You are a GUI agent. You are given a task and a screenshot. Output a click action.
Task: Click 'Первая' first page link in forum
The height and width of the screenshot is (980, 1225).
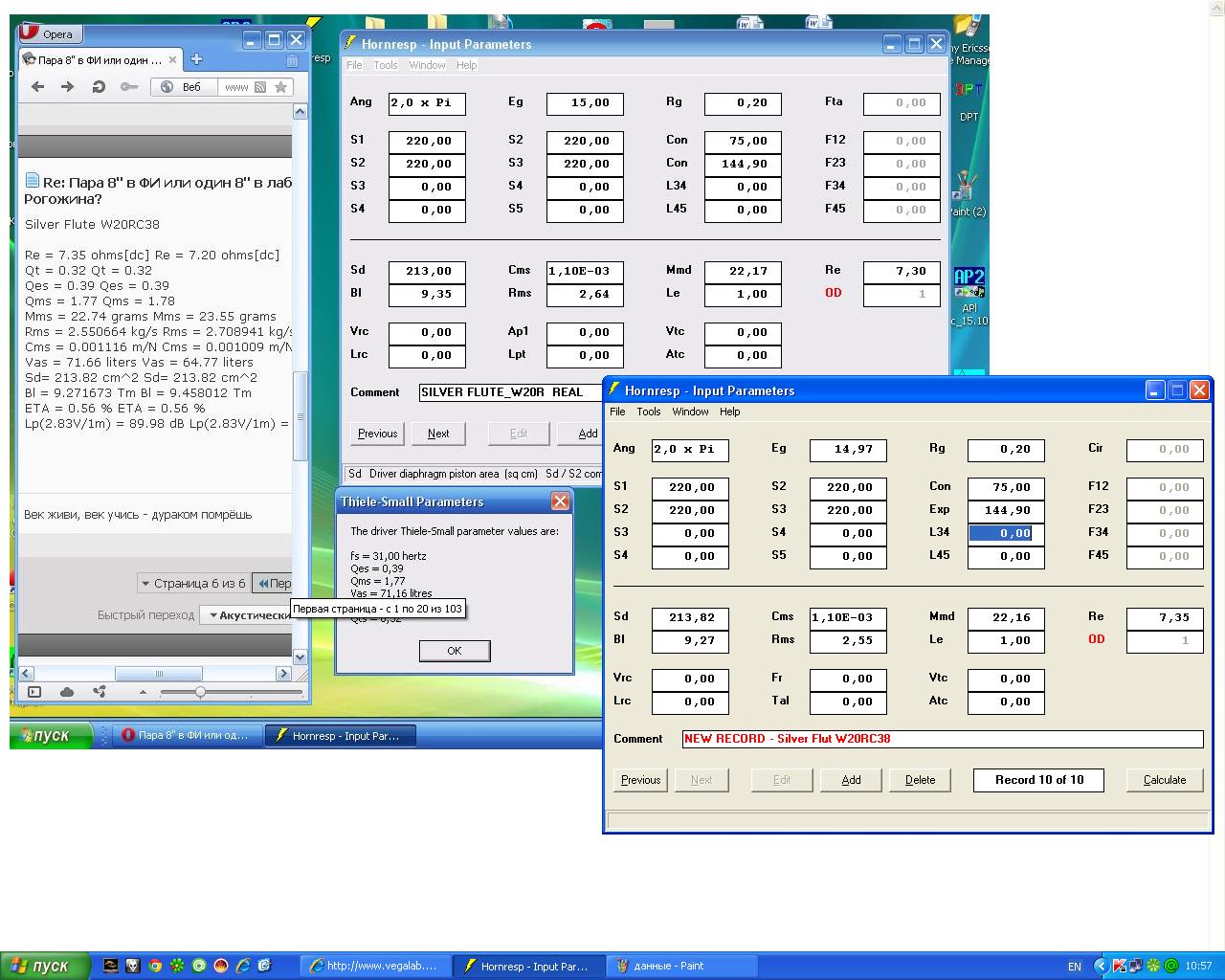(273, 583)
